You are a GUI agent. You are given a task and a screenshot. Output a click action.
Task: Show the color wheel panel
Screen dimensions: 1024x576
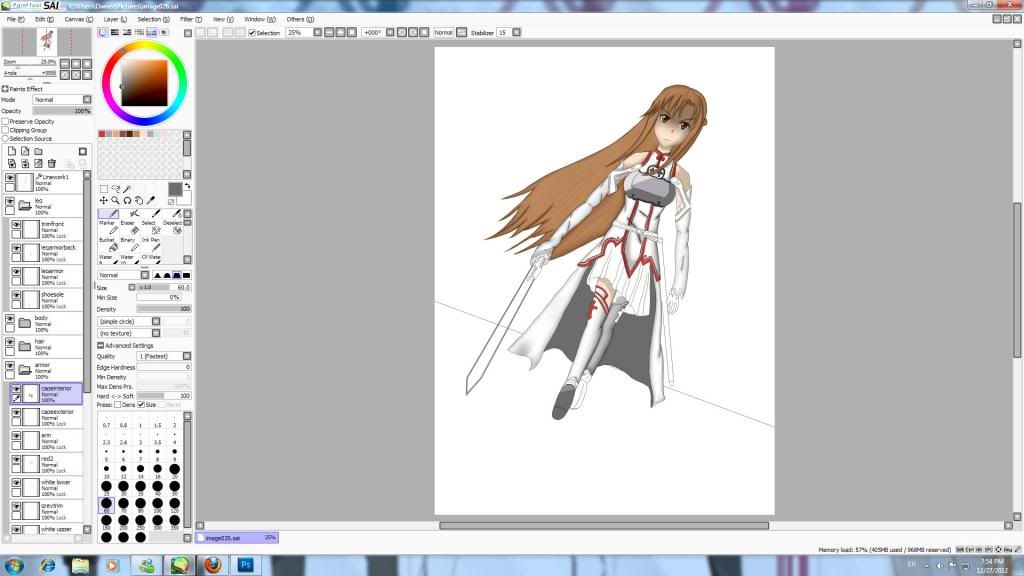point(103,32)
